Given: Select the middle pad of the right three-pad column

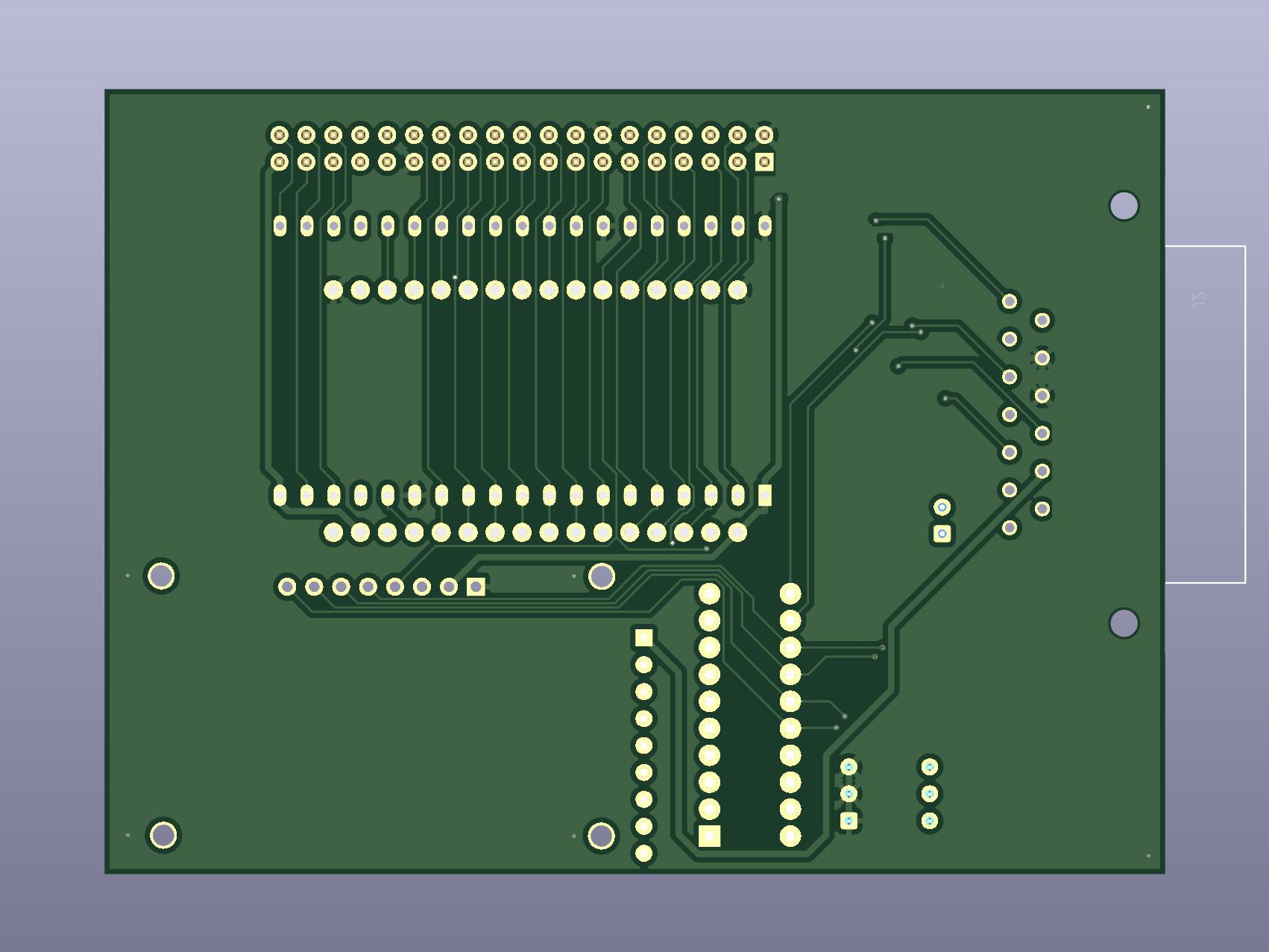Looking at the screenshot, I should click(x=929, y=795).
